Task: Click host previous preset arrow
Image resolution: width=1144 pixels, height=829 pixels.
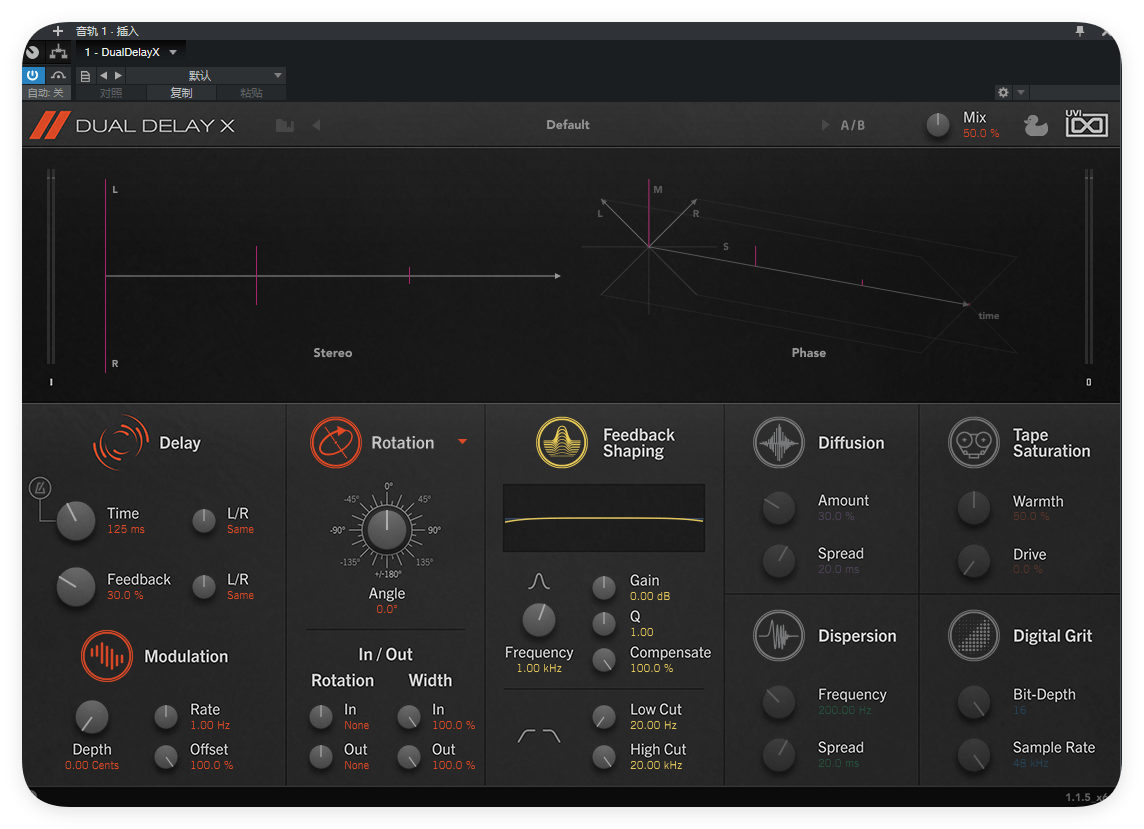Action: tap(103, 75)
